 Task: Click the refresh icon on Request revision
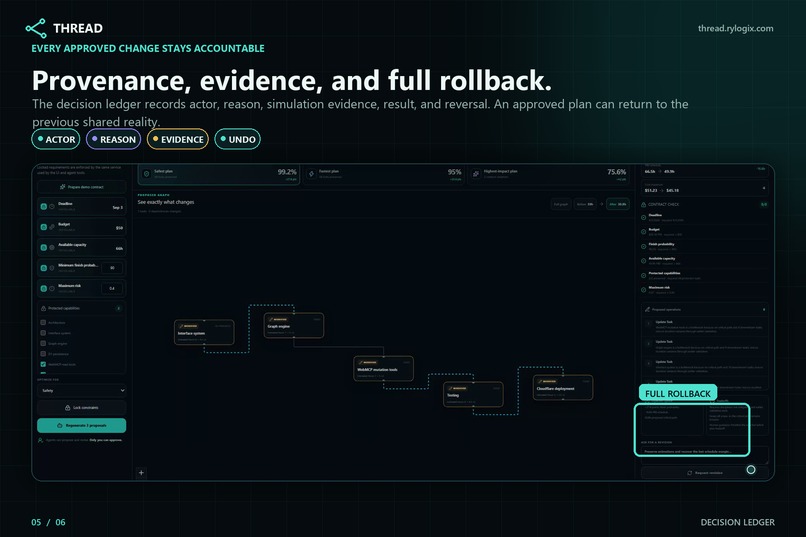690,473
